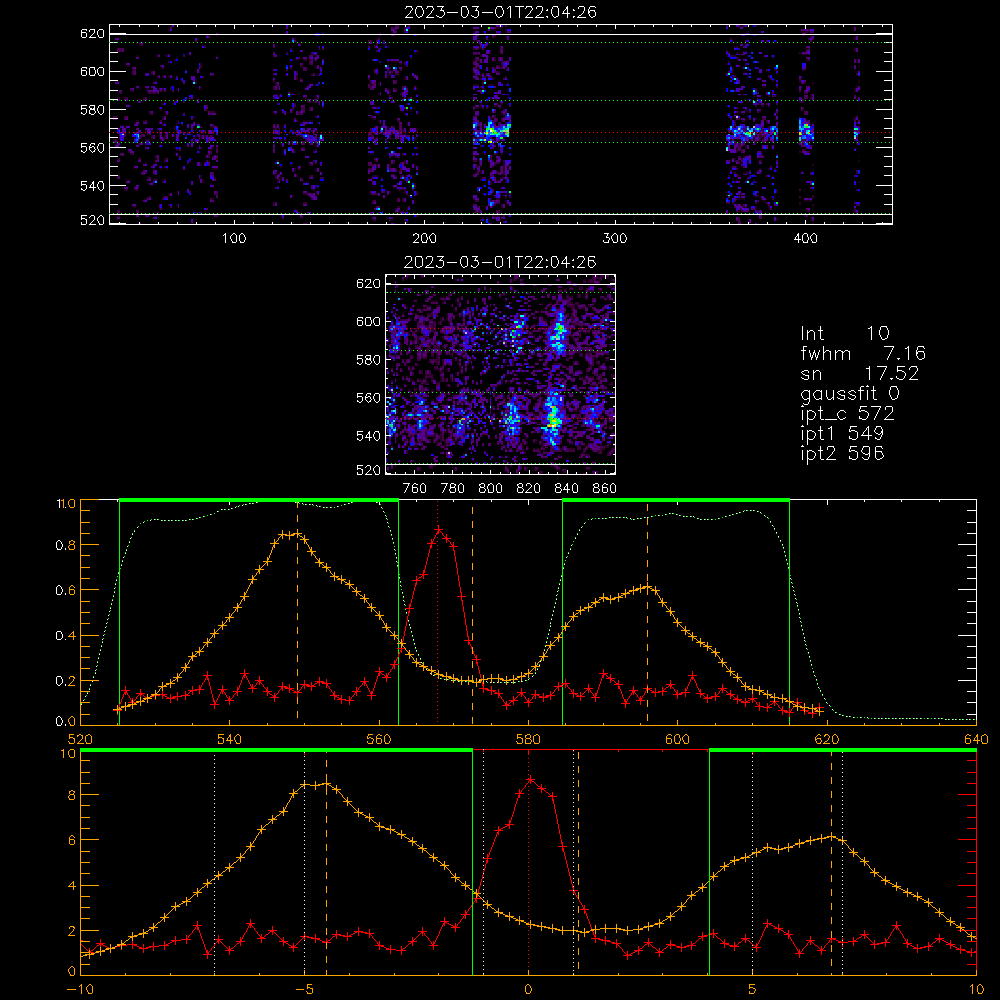Screen dimensions: 1000x1000
Task: Click the red curve peak in the upper profile plot
Action: [x=439, y=529]
